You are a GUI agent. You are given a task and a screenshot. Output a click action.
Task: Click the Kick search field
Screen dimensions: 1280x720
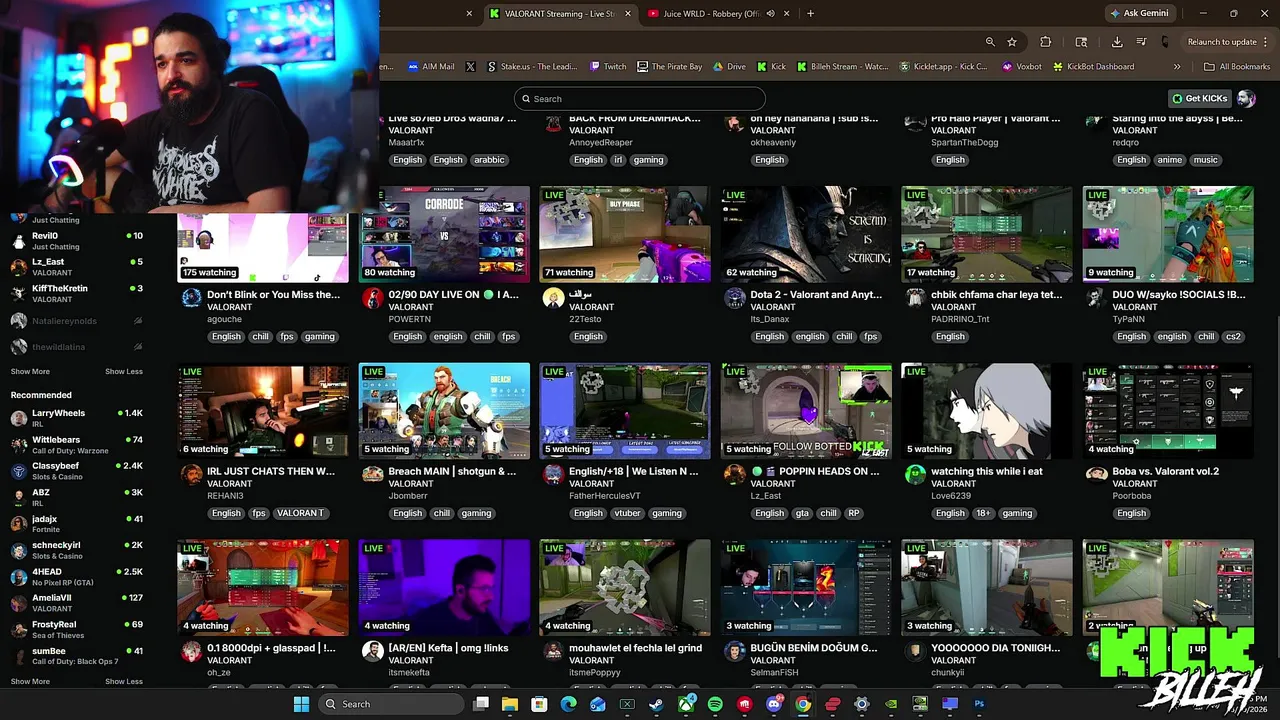pyautogui.click(x=640, y=98)
